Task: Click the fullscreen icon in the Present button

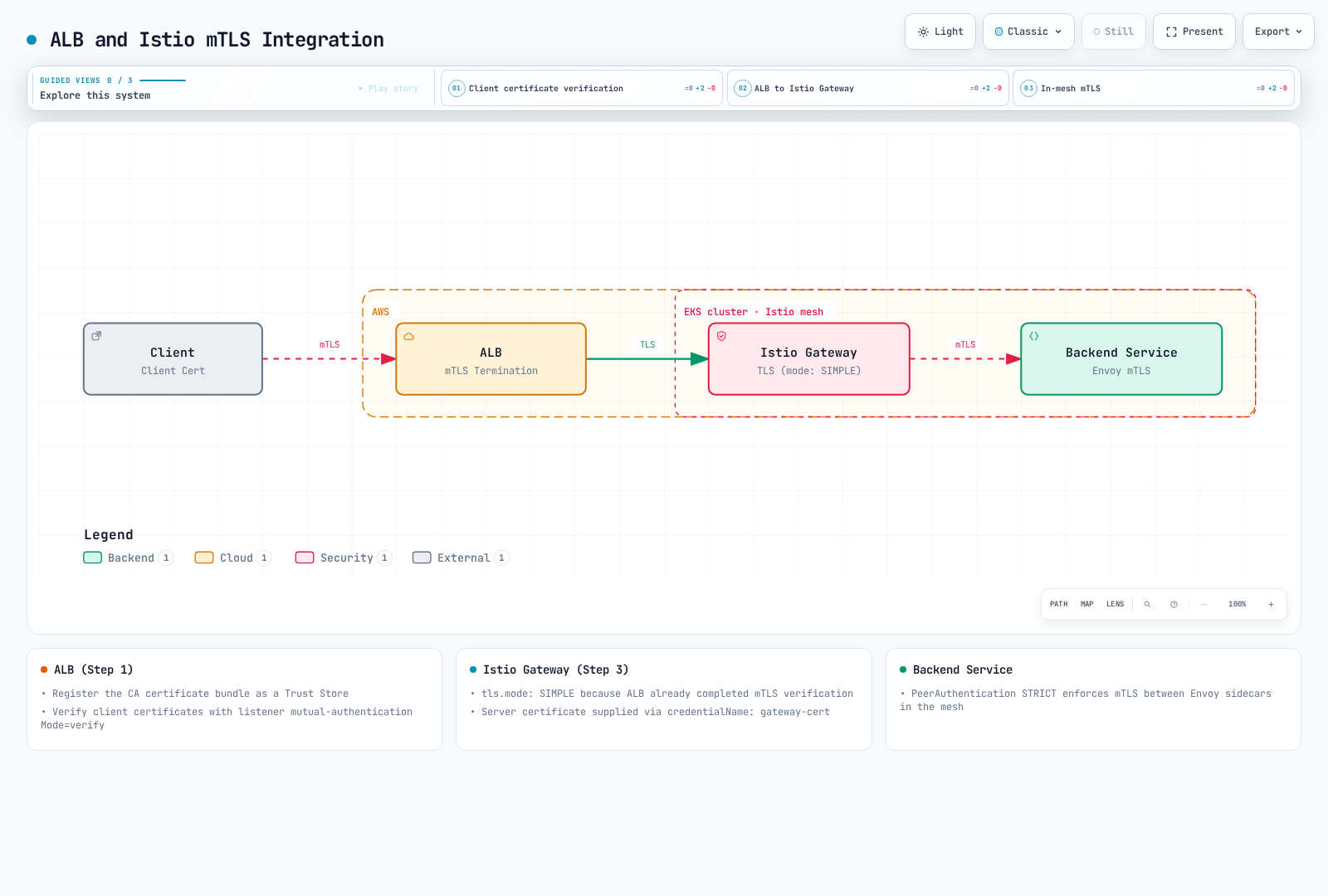Action: (1171, 32)
